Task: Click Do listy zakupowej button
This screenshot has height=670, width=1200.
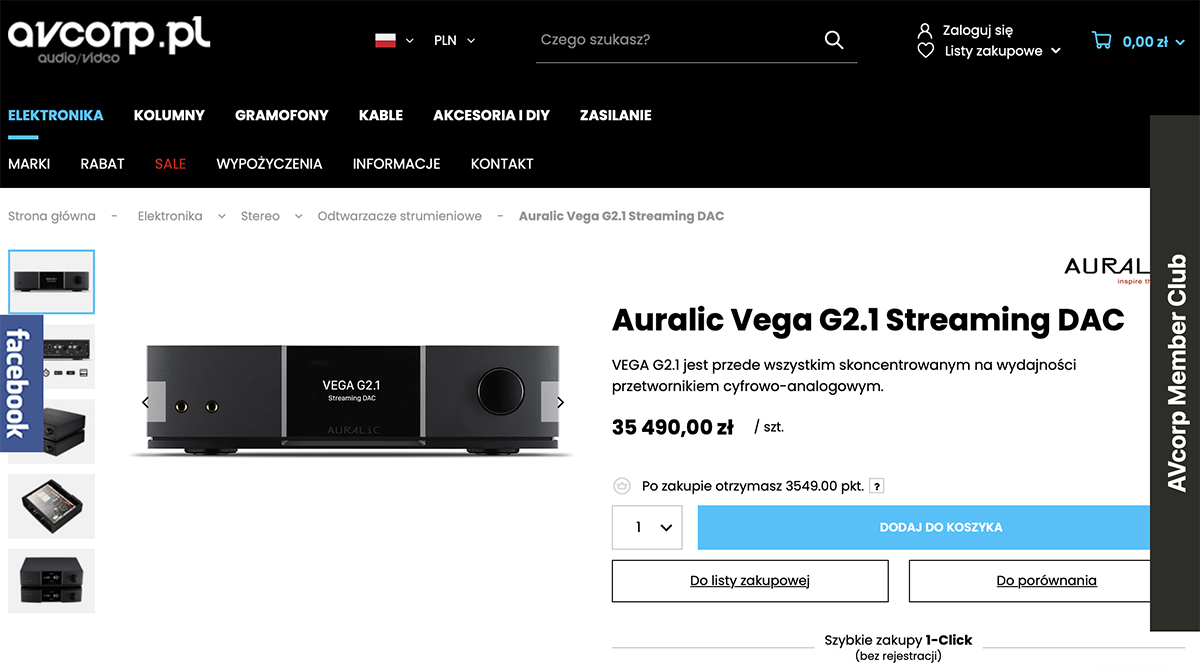Action: point(750,580)
